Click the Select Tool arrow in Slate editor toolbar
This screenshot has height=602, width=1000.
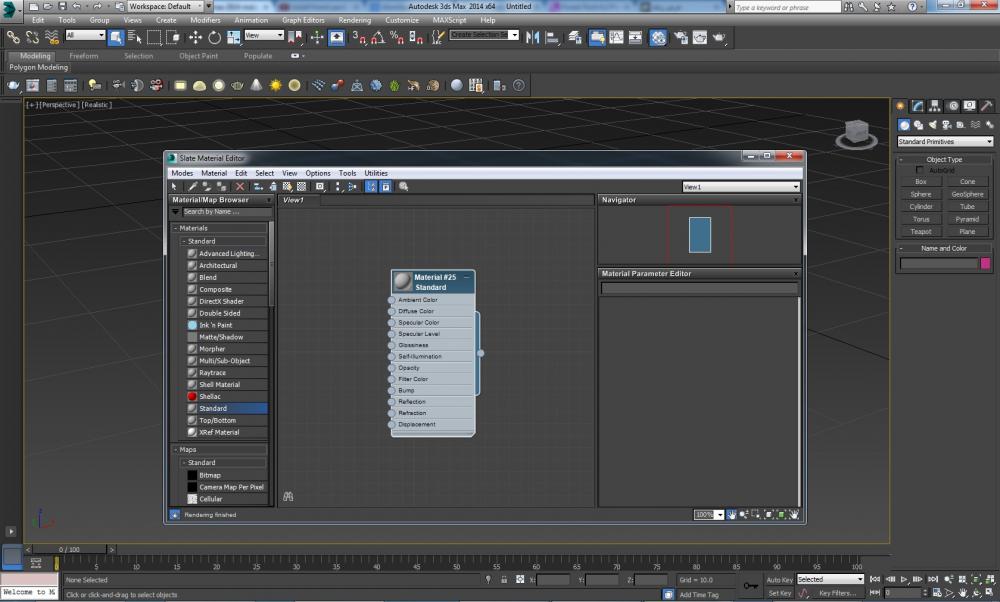(x=174, y=187)
